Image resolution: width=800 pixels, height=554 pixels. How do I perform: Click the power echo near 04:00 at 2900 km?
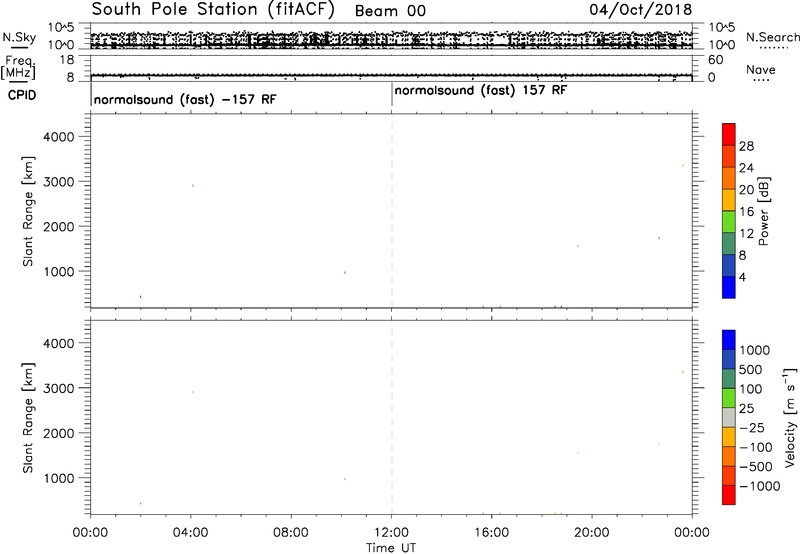192,185
